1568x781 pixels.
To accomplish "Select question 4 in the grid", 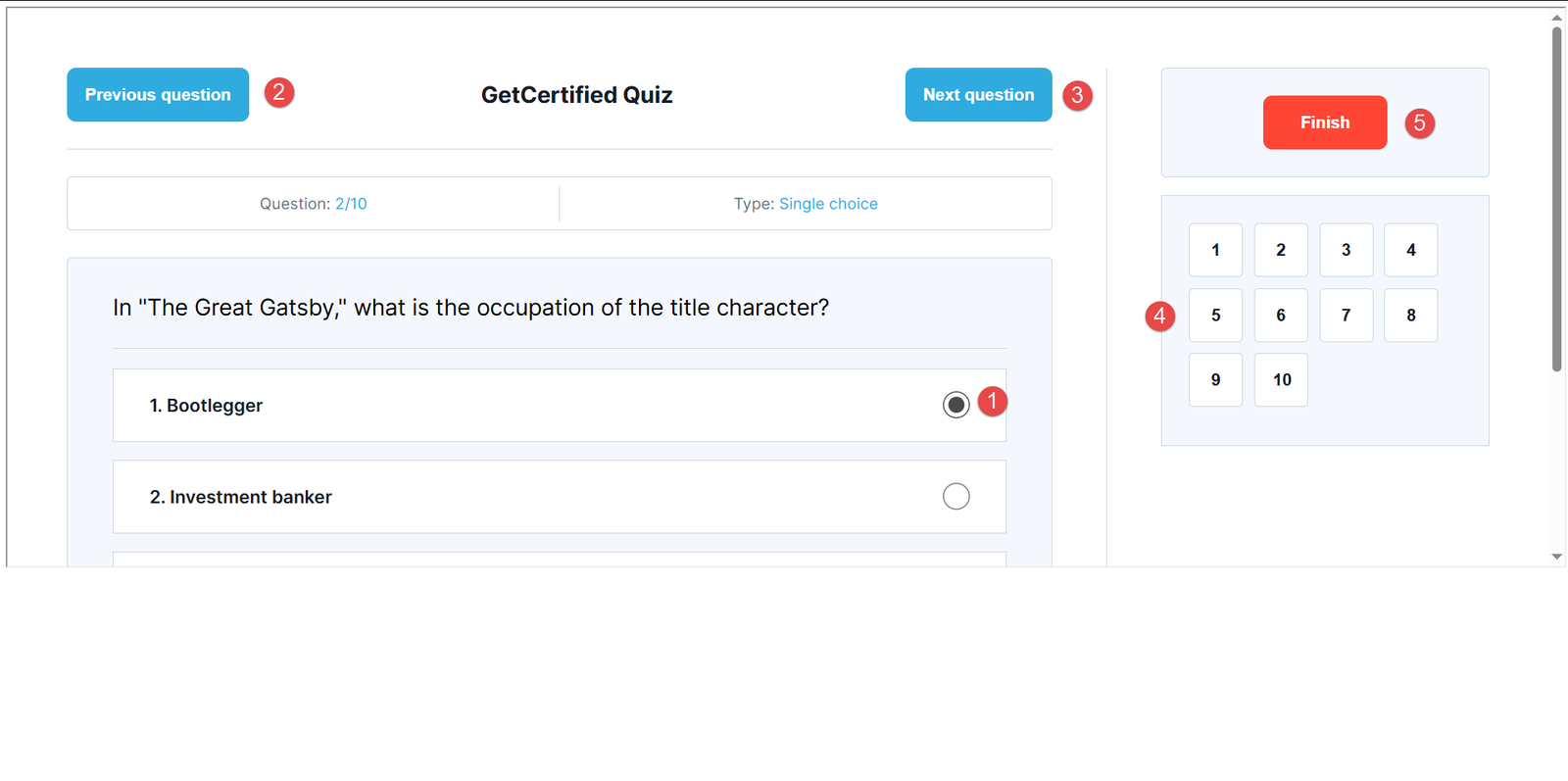I will tap(1411, 250).
